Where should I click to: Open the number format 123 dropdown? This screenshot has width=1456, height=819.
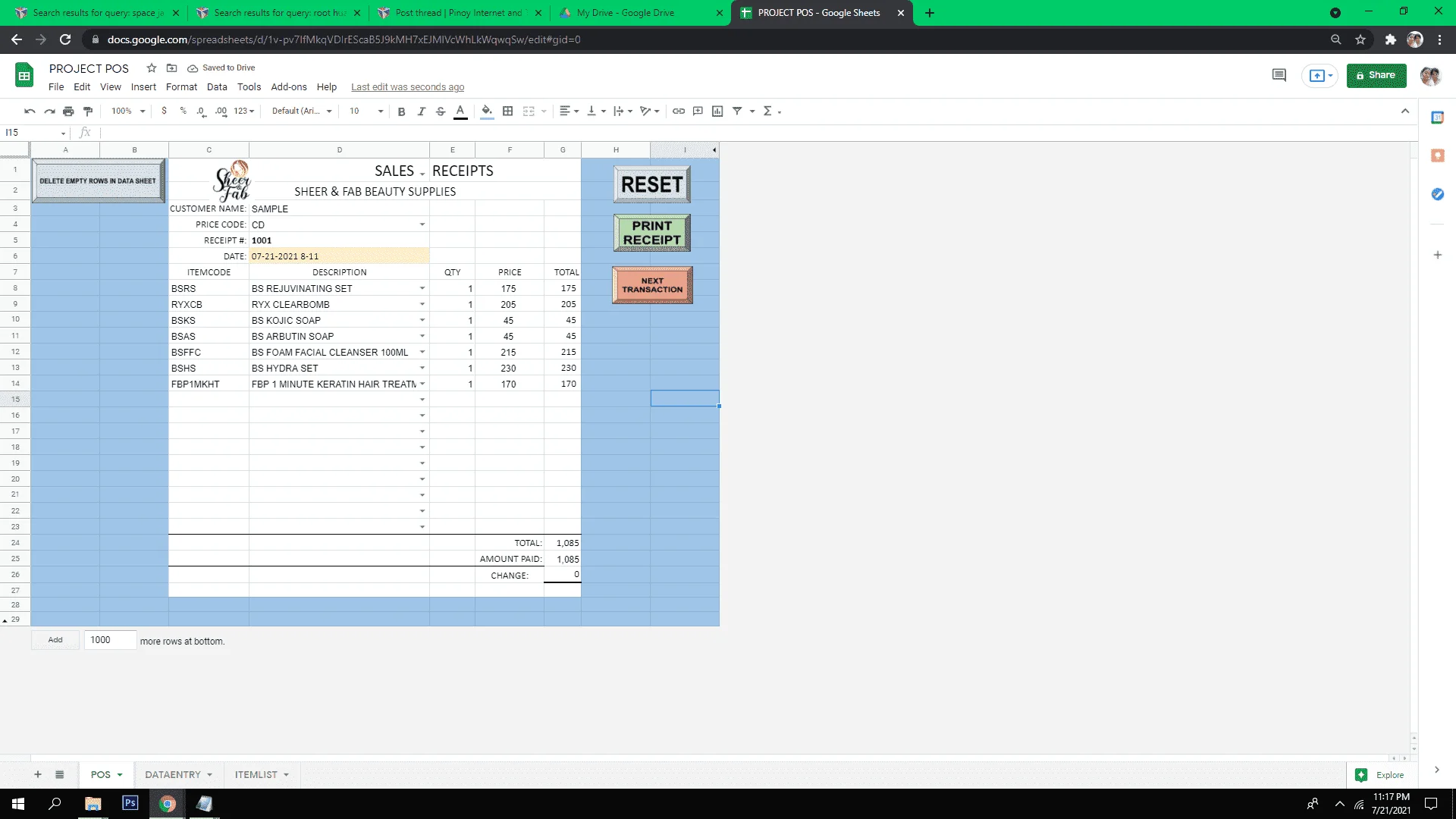(244, 111)
